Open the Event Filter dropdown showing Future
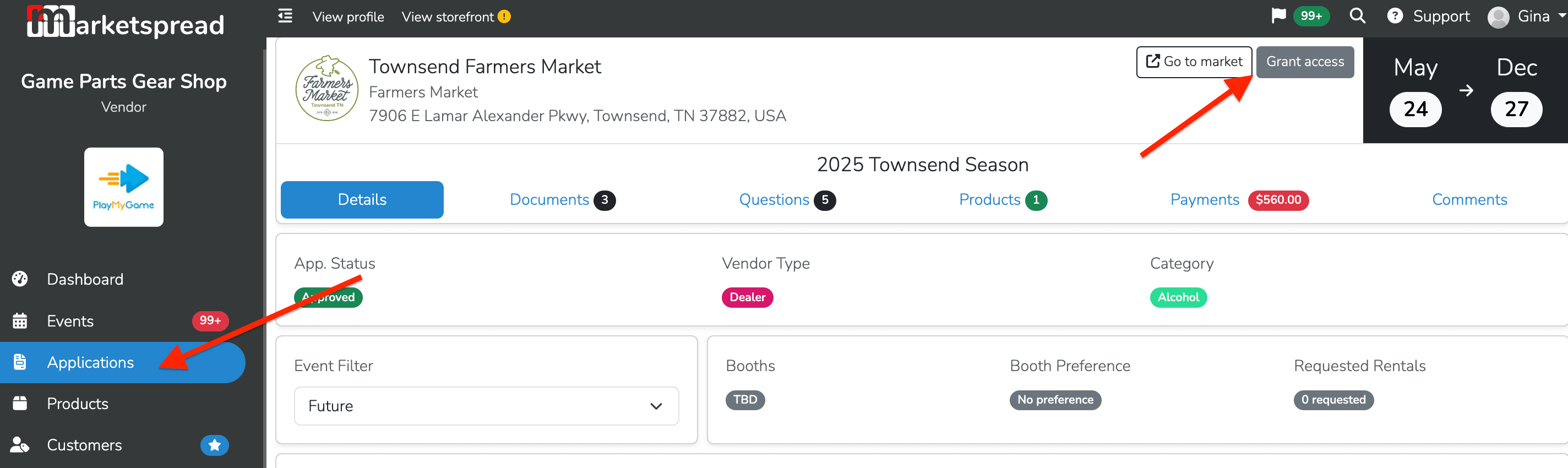The height and width of the screenshot is (468, 1568). click(x=486, y=406)
